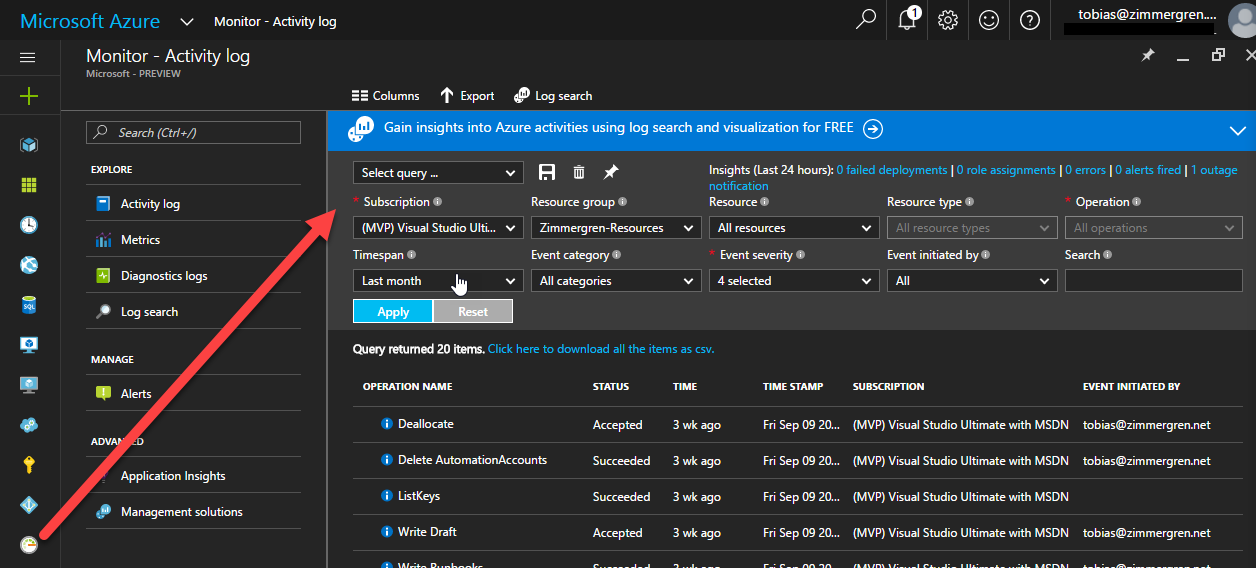This screenshot has width=1256, height=568.
Task: Open Metrics in the menu
Action: click(194, 240)
